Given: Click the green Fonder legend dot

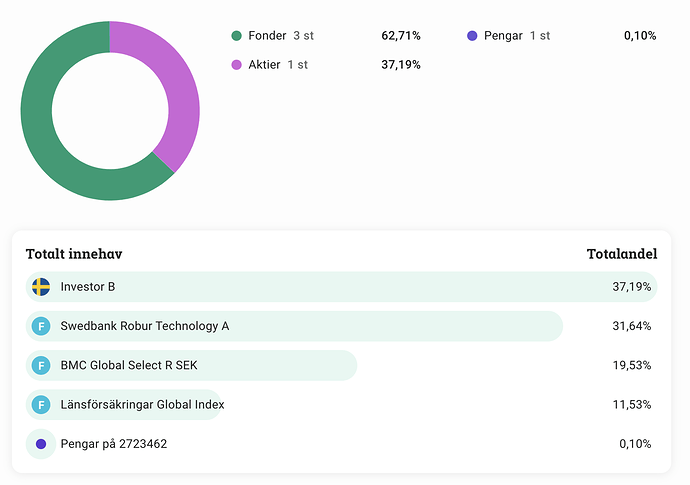Looking at the screenshot, I should tap(236, 36).
